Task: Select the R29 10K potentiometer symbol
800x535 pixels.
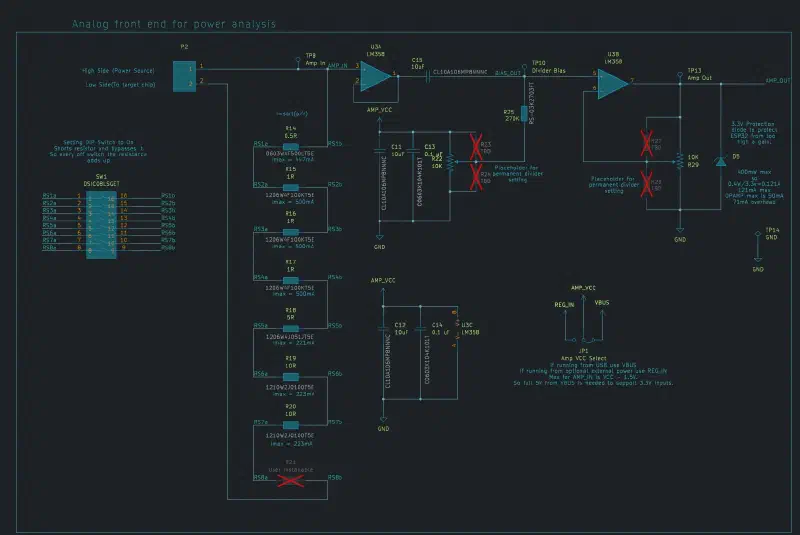Action: pos(680,162)
